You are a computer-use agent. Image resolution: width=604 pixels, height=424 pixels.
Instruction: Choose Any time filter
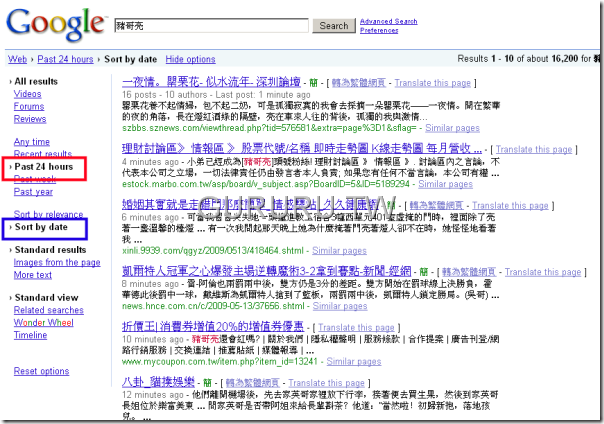[32, 142]
